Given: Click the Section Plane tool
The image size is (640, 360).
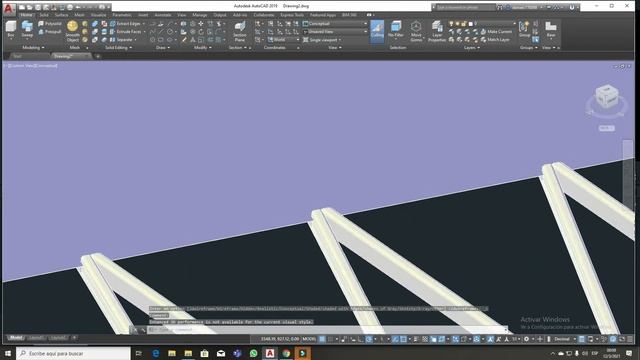Looking at the screenshot, I should point(240,31).
